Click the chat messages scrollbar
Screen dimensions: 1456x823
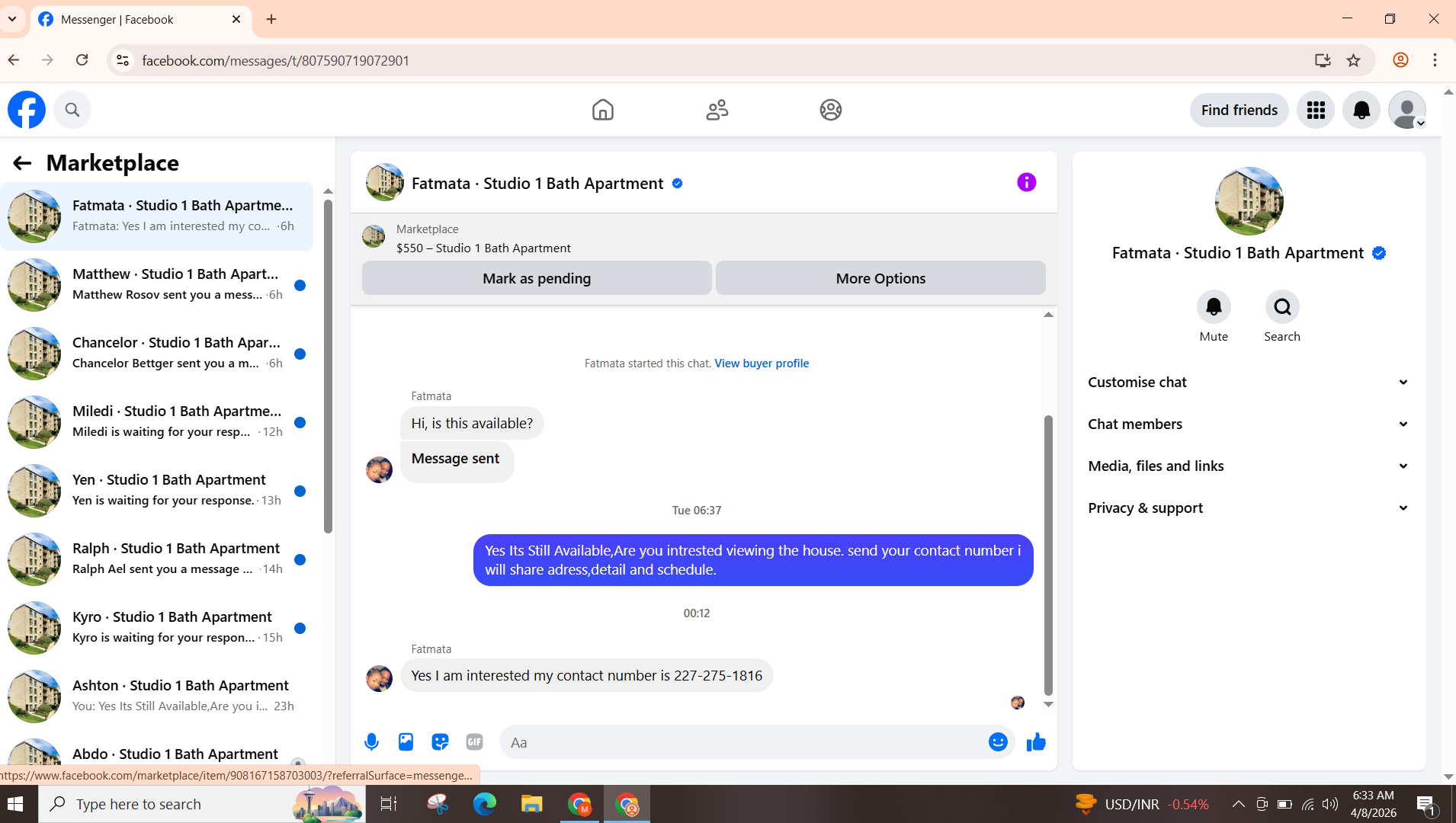pos(1048,555)
